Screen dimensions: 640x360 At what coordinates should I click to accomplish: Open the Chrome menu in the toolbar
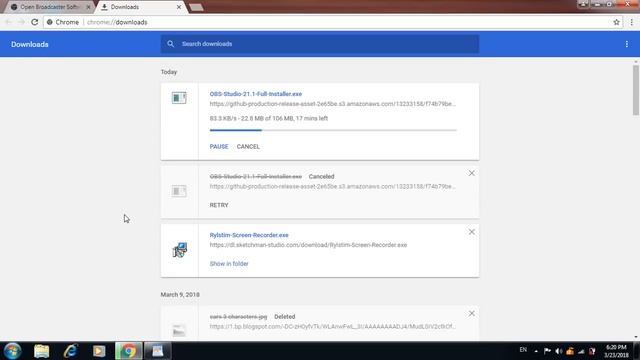[x=631, y=22]
